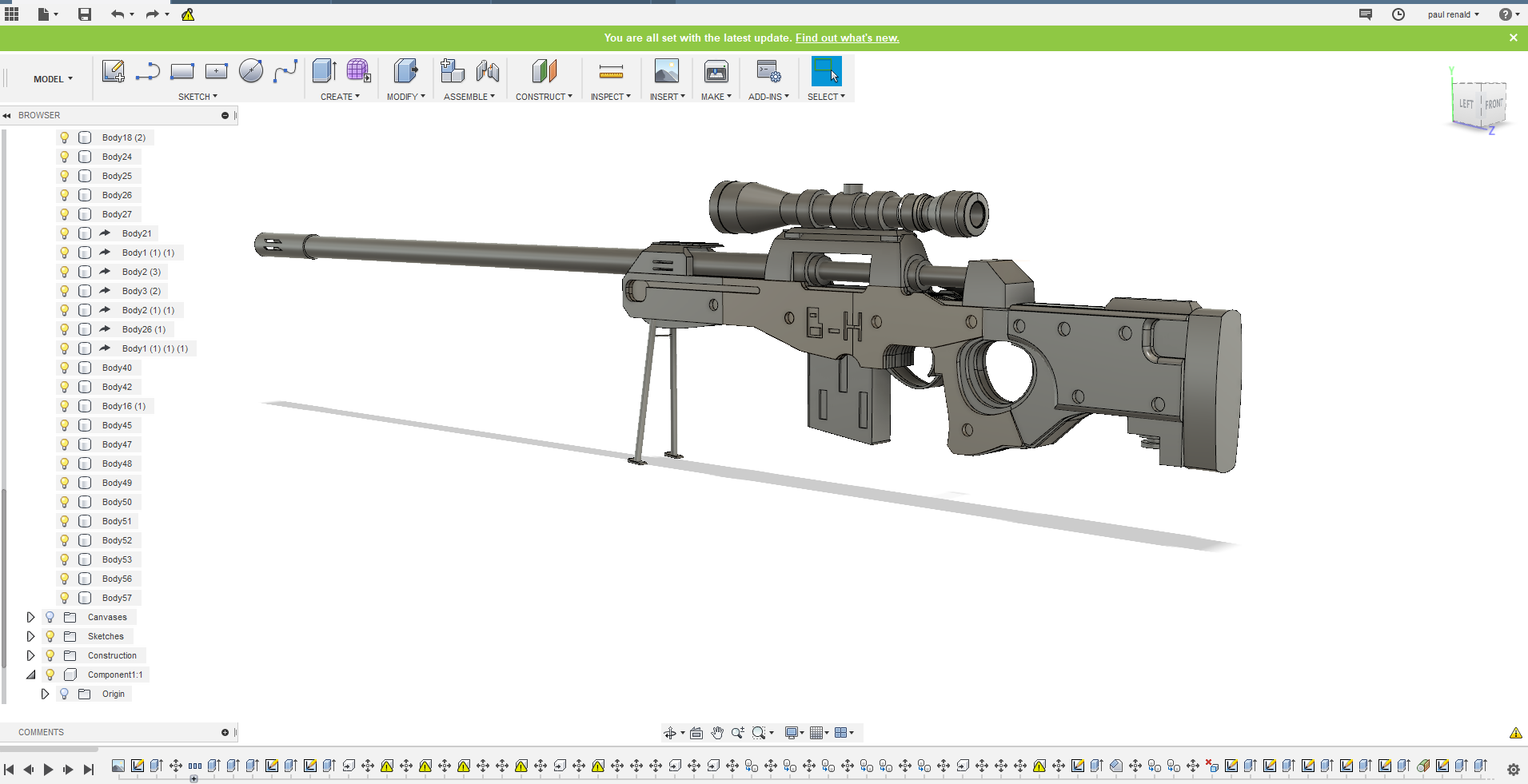Click the Orbit tool in navigation bar
This screenshot has height=784, width=1528.
click(x=672, y=732)
